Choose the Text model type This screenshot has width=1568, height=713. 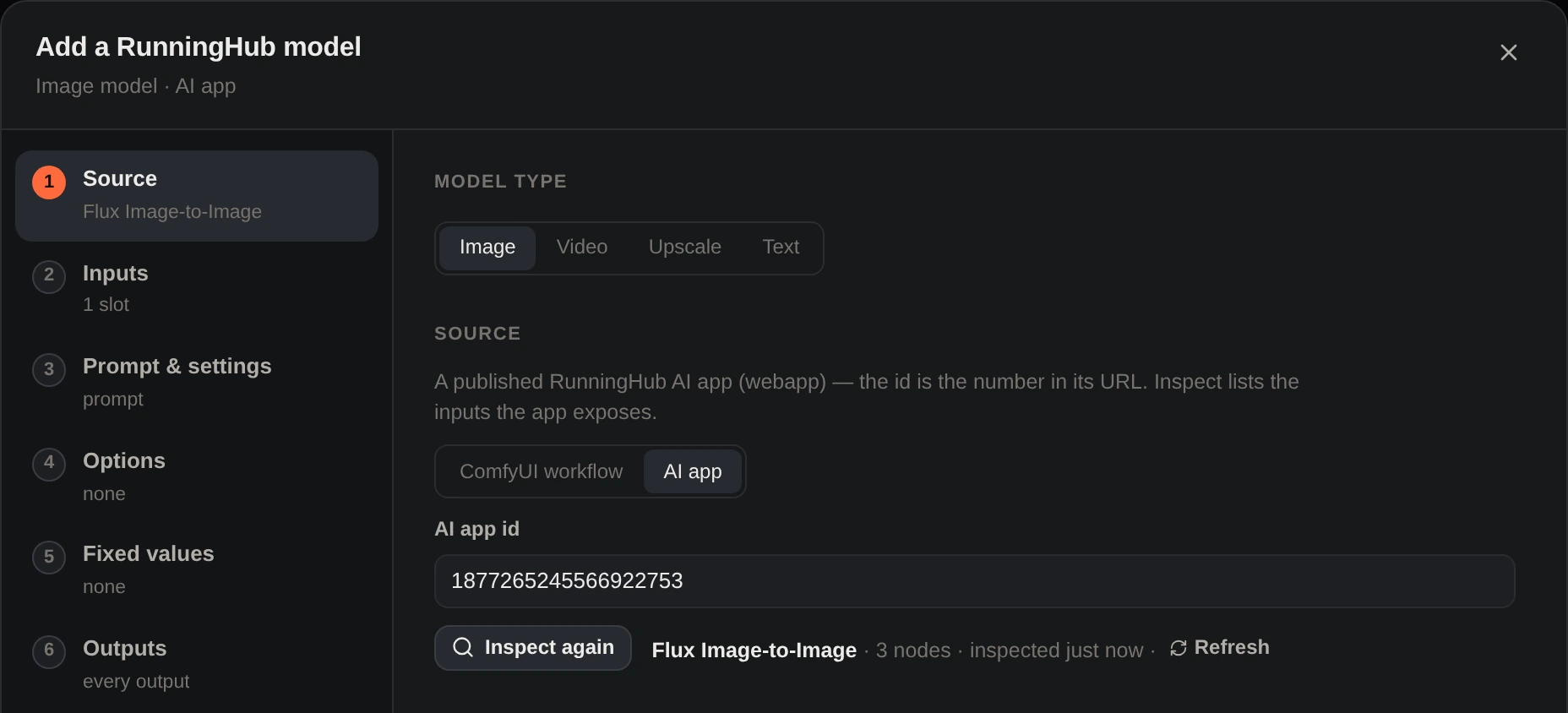(x=781, y=248)
